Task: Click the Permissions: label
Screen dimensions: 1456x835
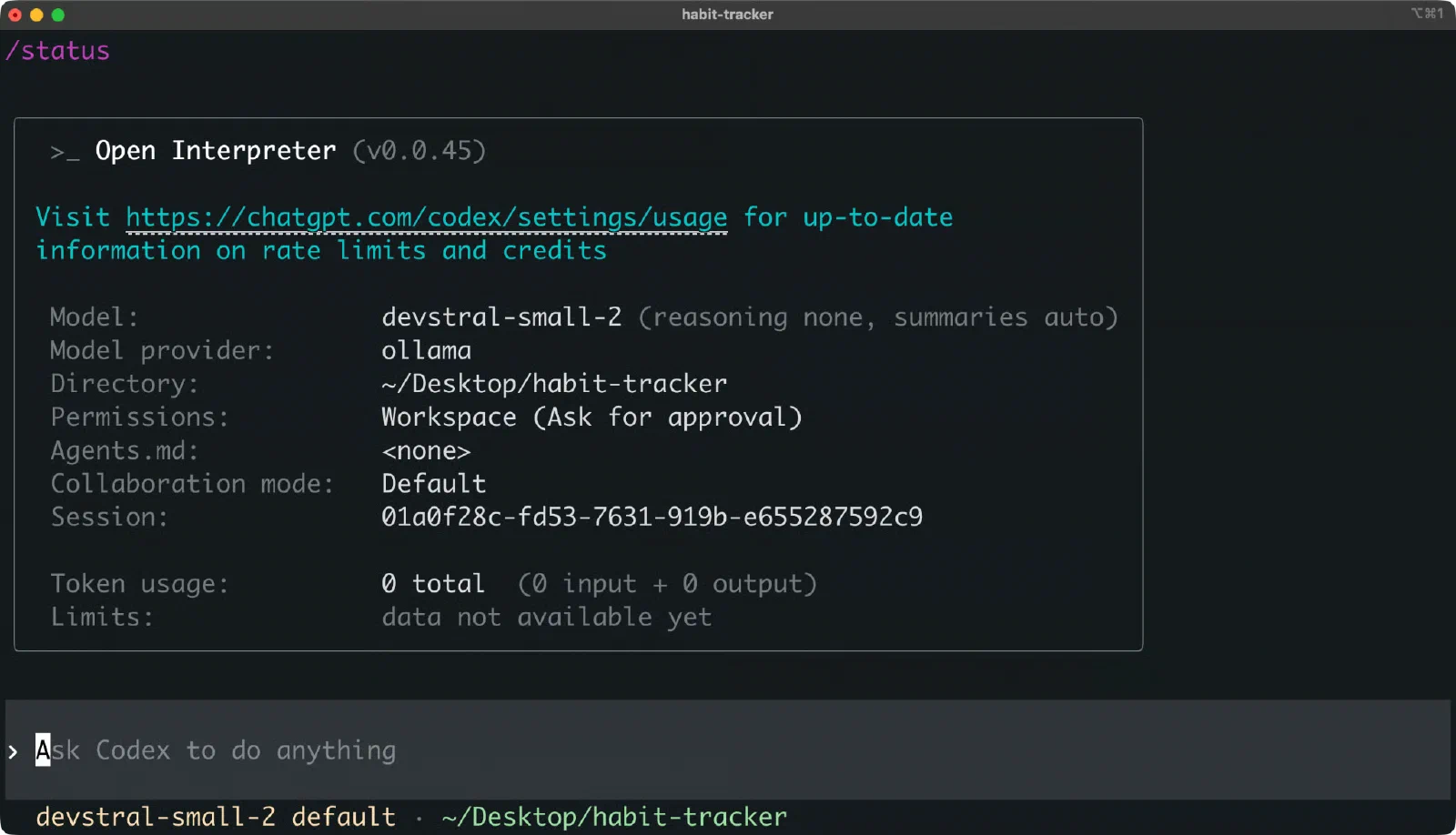Action: [139, 417]
